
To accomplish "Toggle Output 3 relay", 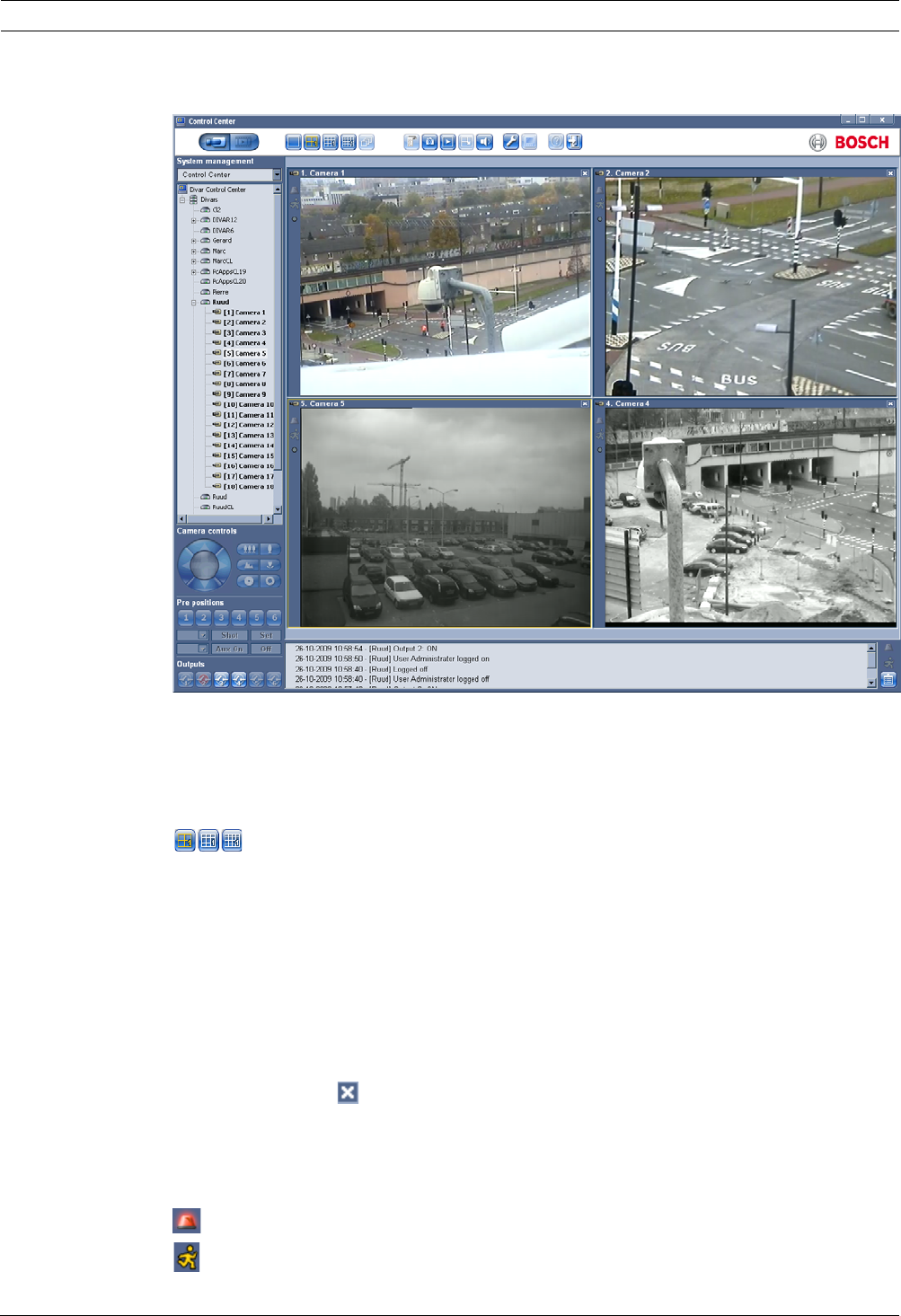I will [221, 680].
